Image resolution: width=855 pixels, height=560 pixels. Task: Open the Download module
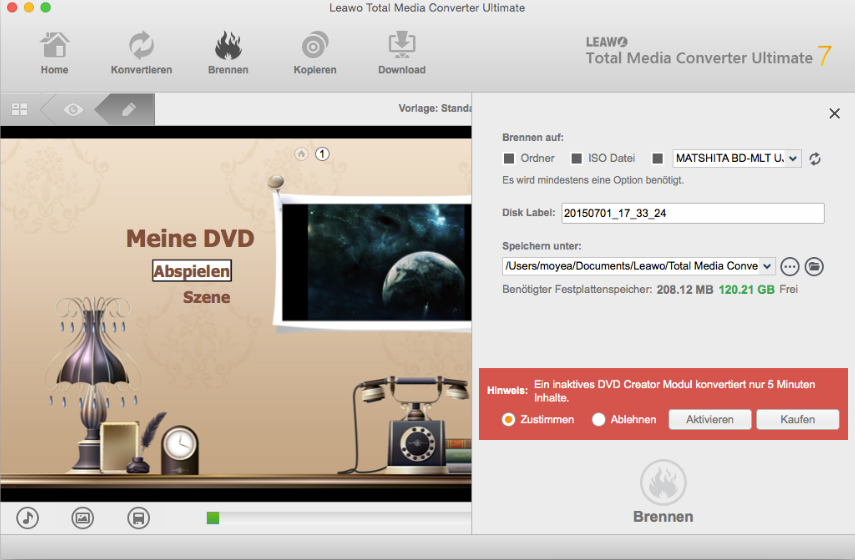coord(402,53)
